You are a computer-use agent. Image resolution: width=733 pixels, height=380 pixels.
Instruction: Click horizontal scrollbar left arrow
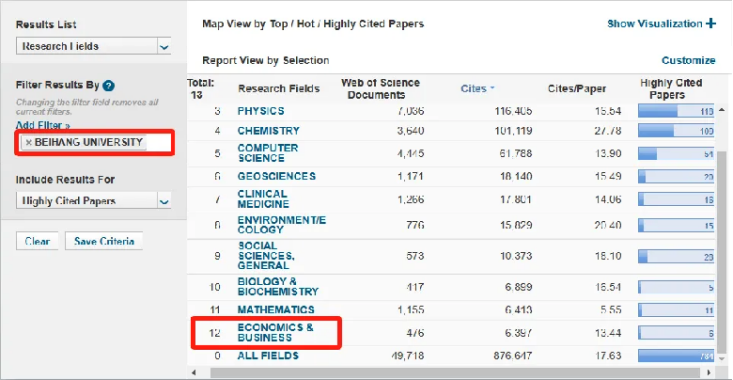pos(194,373)
